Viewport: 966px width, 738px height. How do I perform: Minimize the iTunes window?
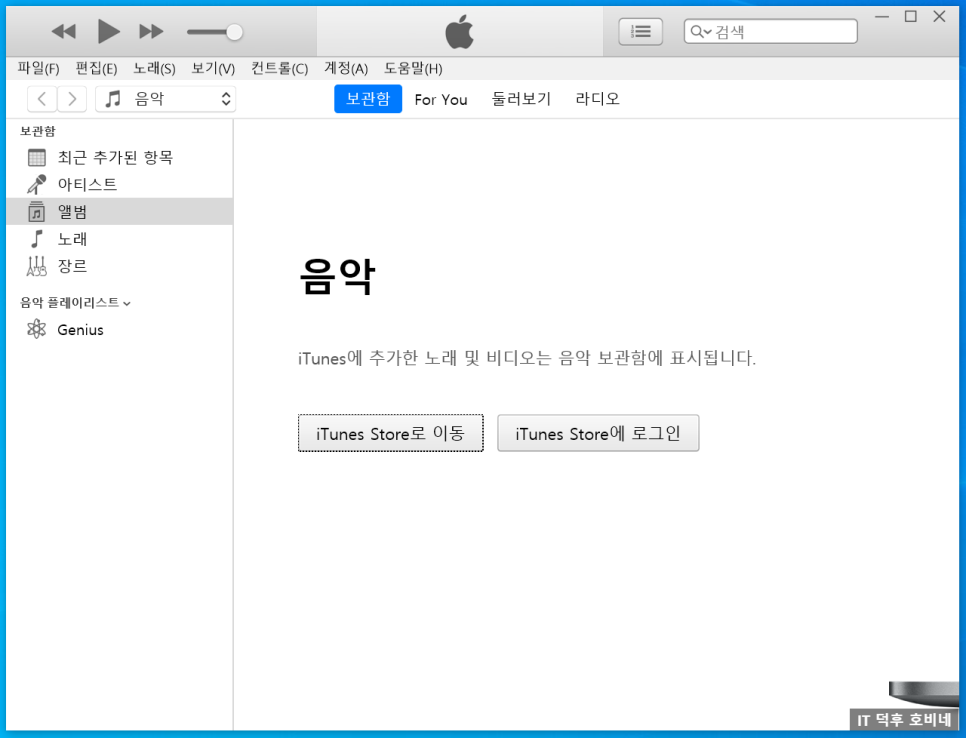coord(882,17)
